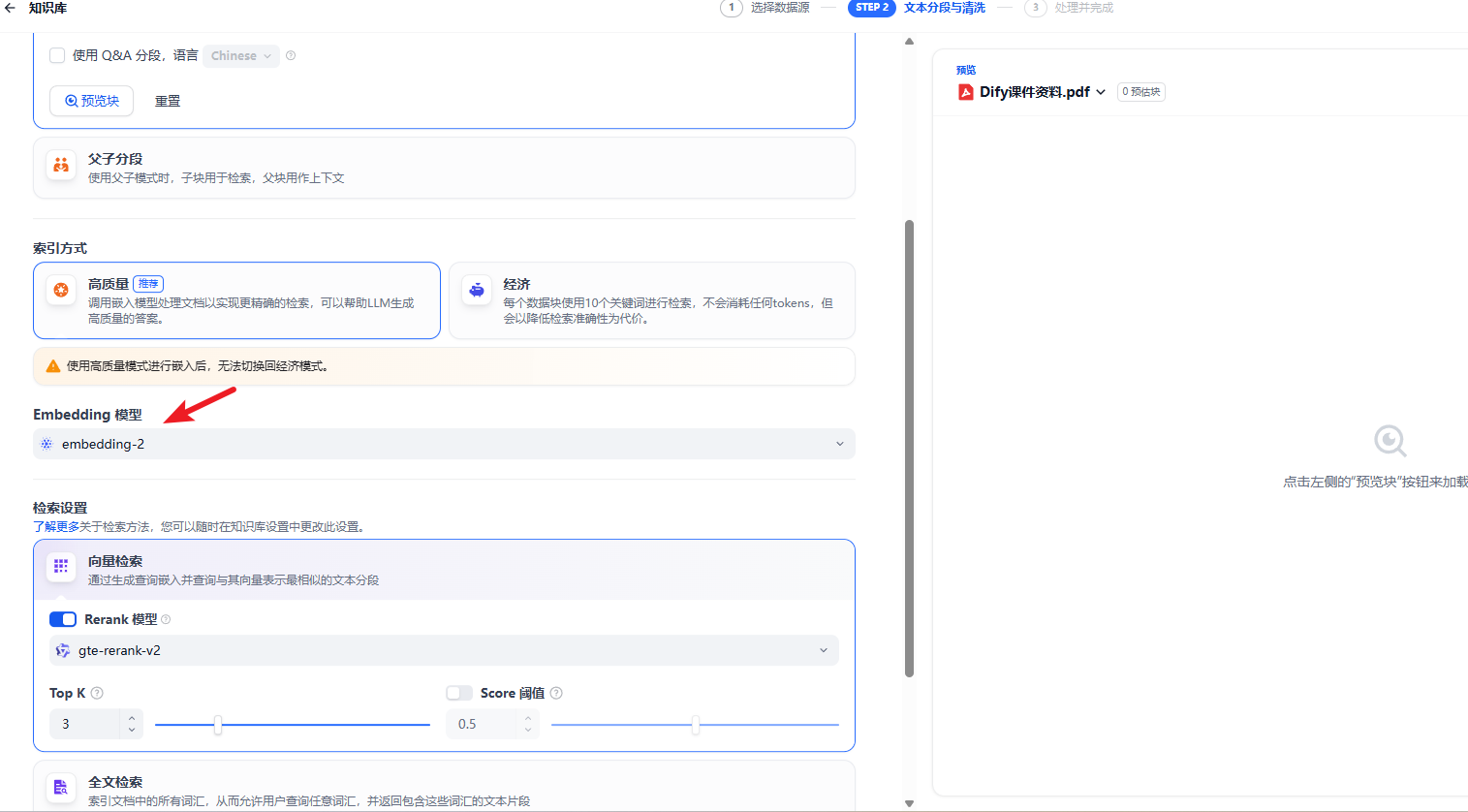The height and width of the screenshot is (812, 1468).
Task: Open the 了解更多 link
Action: 56,527
